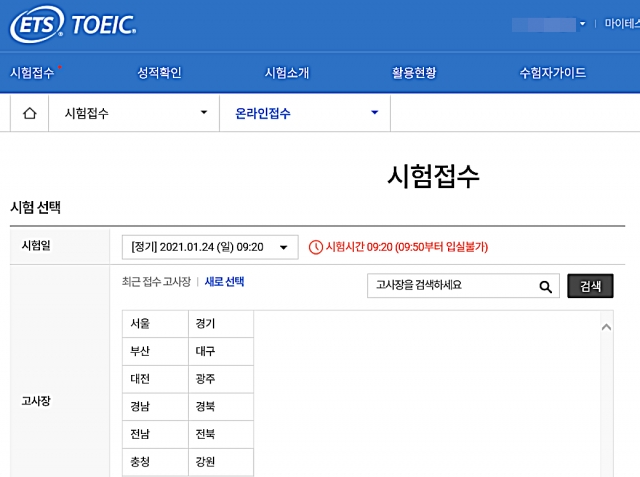Select 서울 region
Viewport: 640px width, 477px height.
(155, 324)
